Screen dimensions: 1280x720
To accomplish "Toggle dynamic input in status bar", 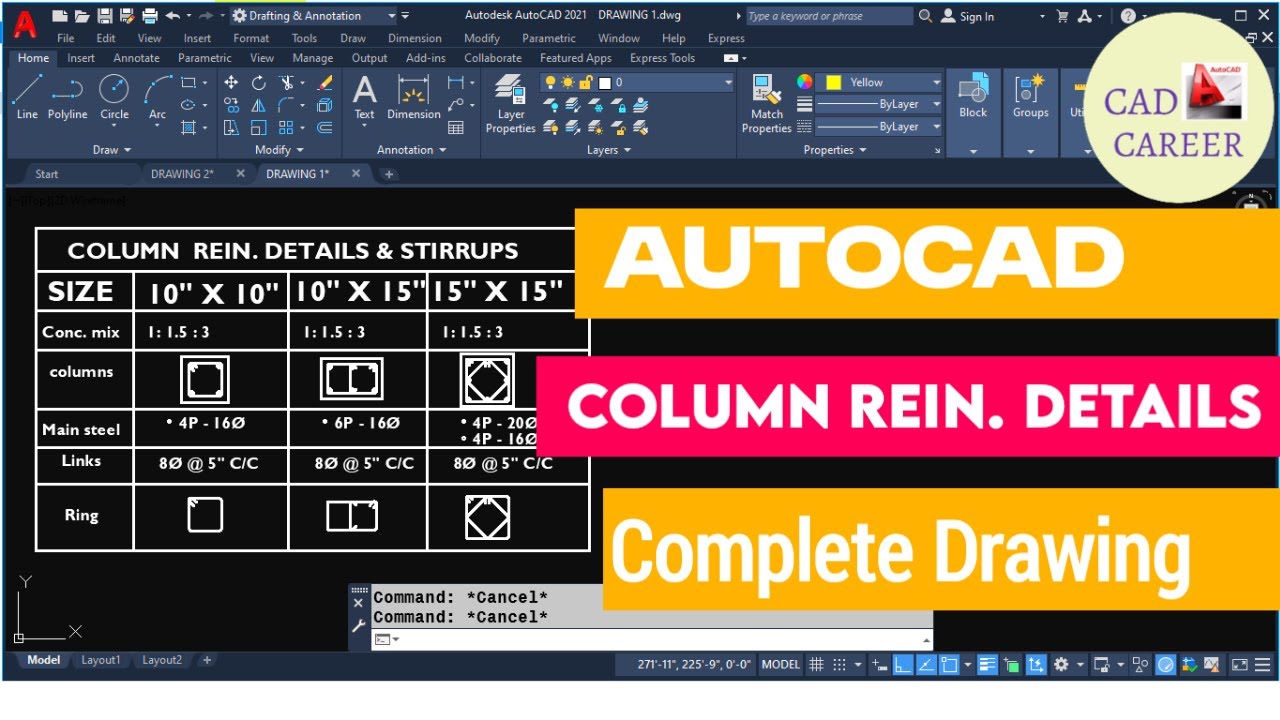I will tap(879, 664).
